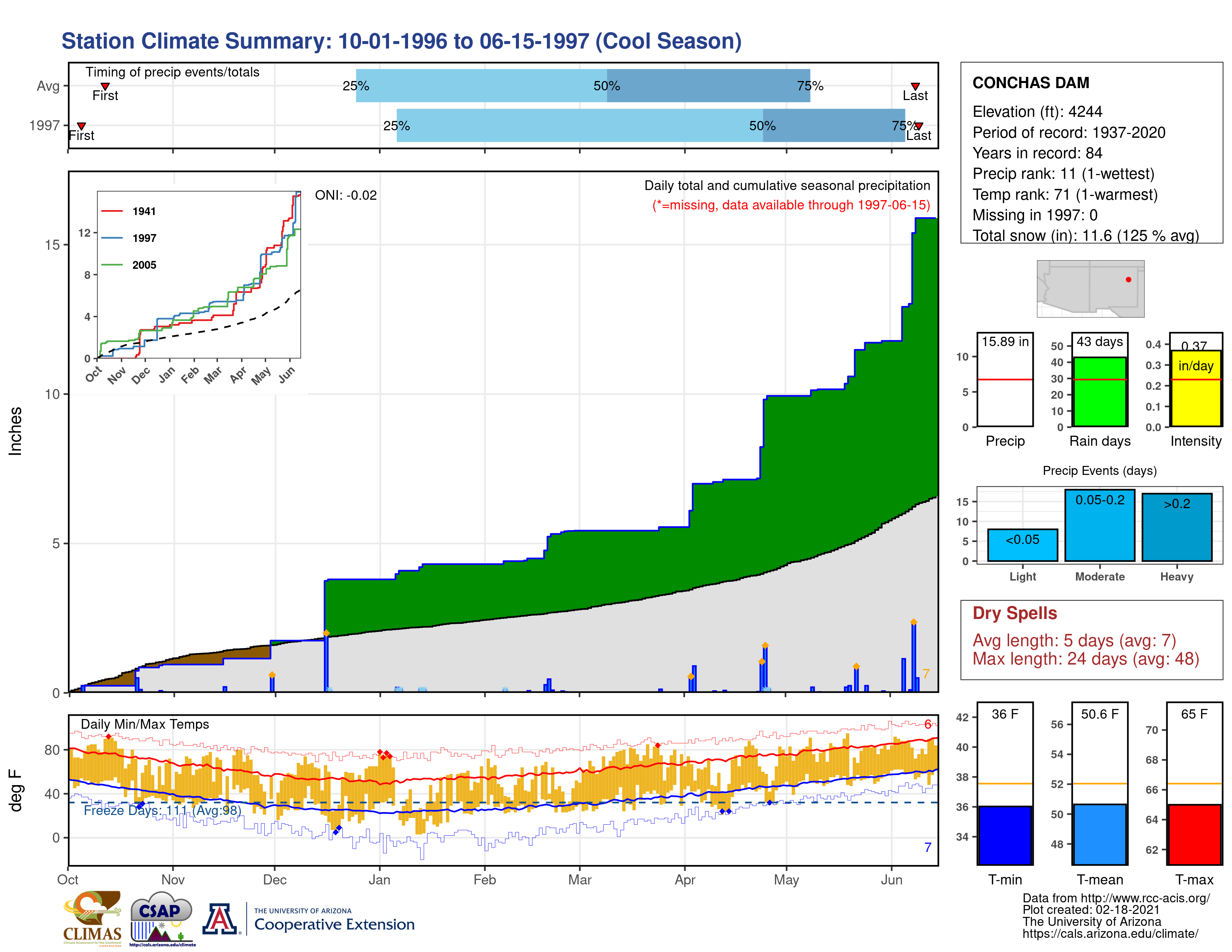1232x952 pixels.
Task: Click the 1997 blue legend line
Action: pyautogui.click(x=112, y=238)
